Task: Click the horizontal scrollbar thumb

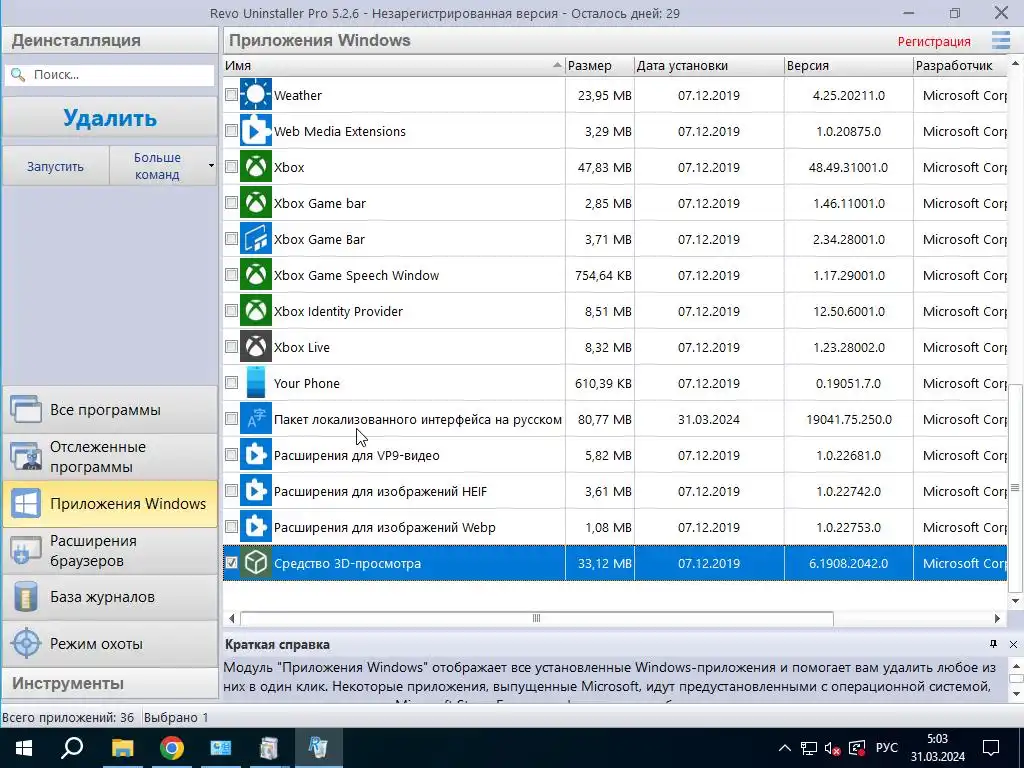Action: click(x=536, y=618)
